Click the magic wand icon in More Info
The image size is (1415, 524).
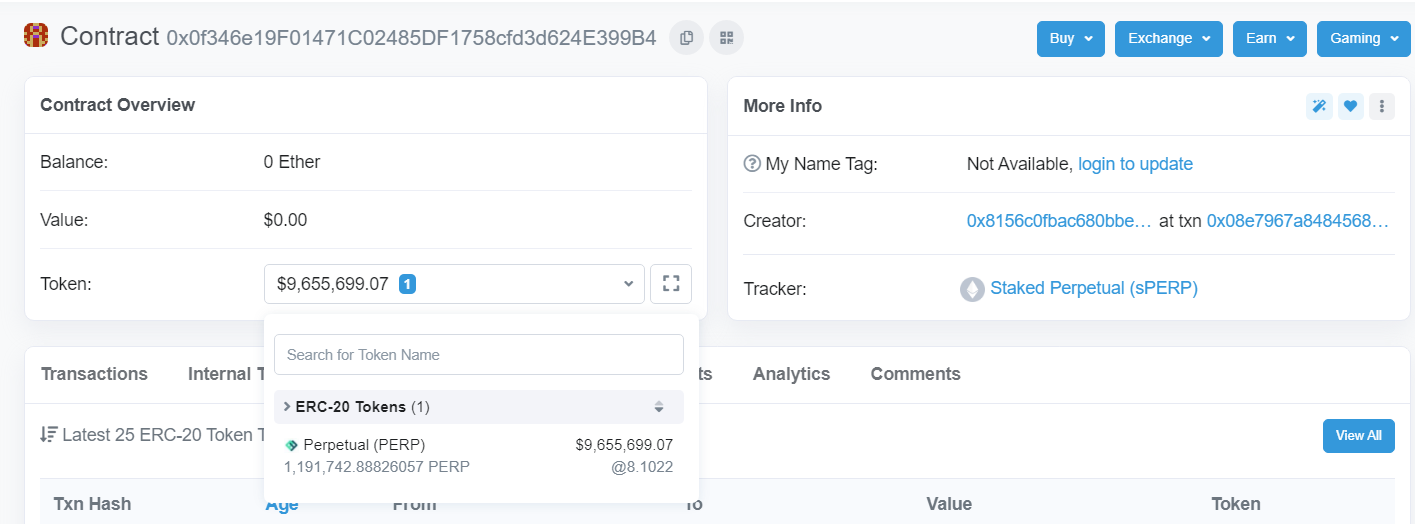1319,106
